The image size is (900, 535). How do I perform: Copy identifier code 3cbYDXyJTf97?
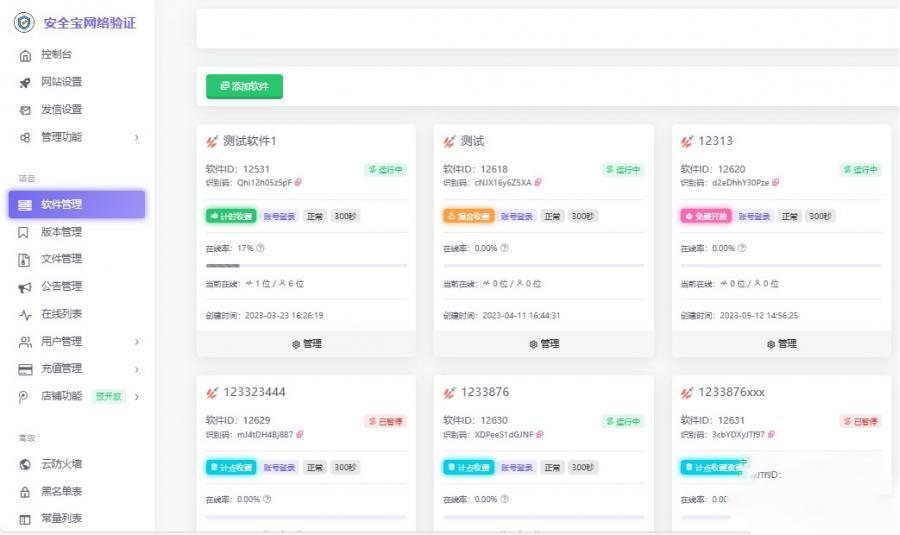[x=771, y=435]
